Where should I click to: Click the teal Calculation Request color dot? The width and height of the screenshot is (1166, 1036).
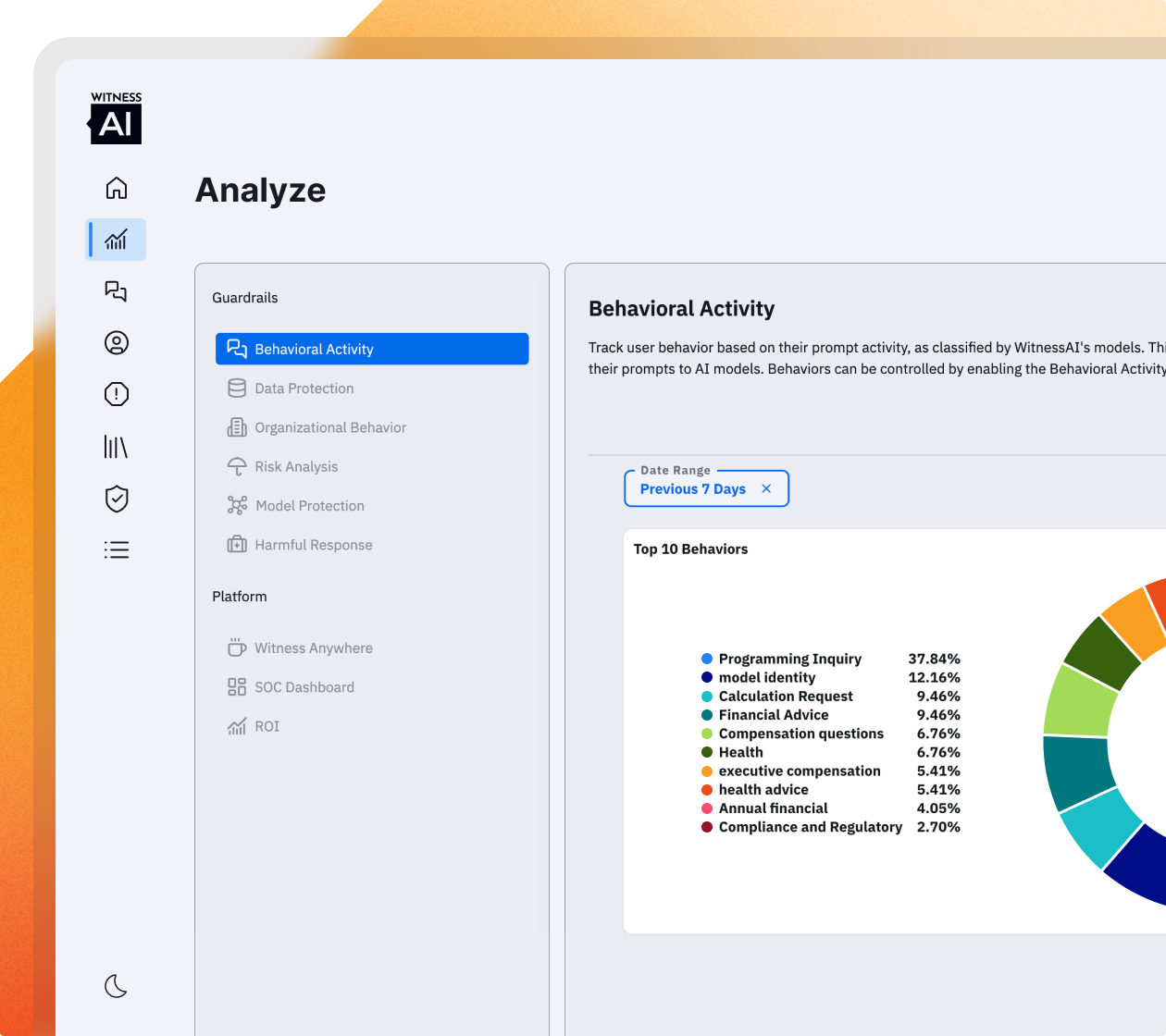click(707, 696)
